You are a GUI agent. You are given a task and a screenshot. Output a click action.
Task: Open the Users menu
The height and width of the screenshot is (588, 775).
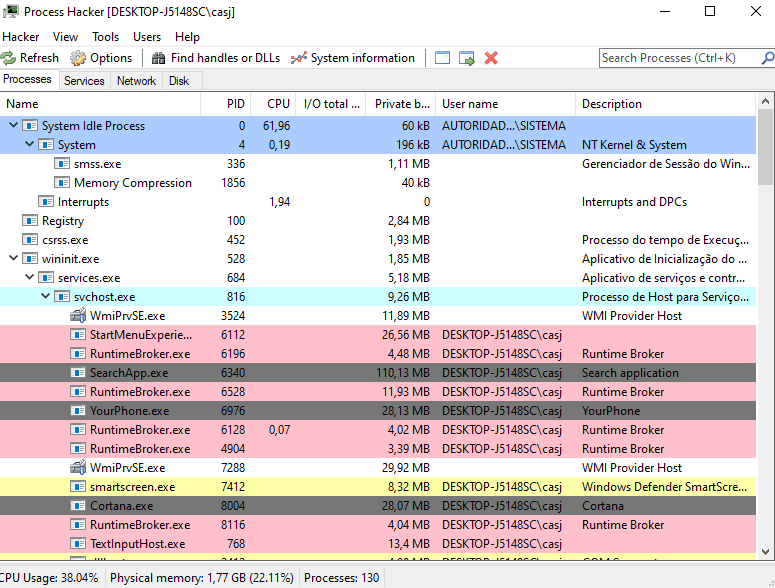pos(147,37)
